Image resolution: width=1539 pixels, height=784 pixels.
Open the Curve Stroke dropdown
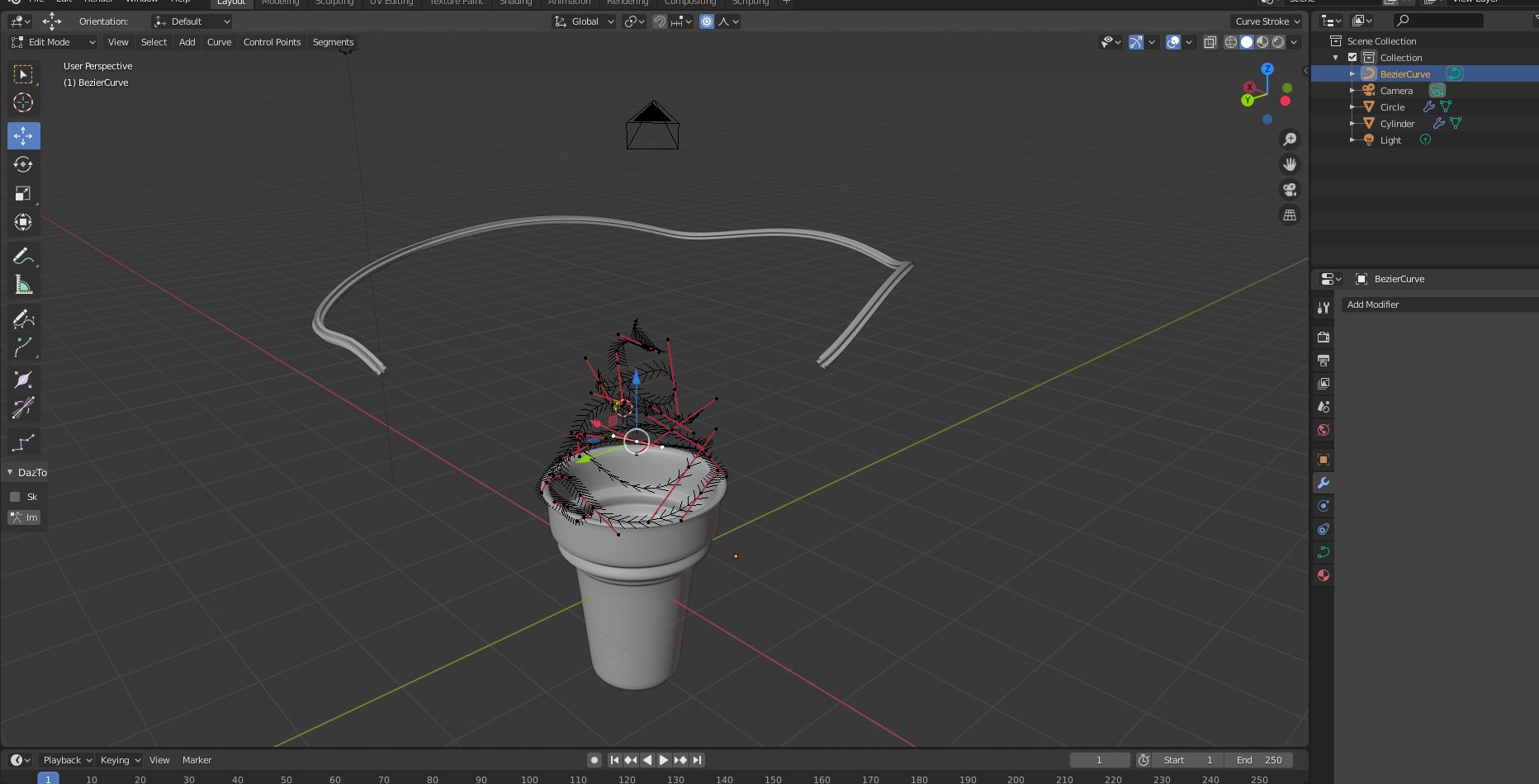click(x=1267, y=21)
